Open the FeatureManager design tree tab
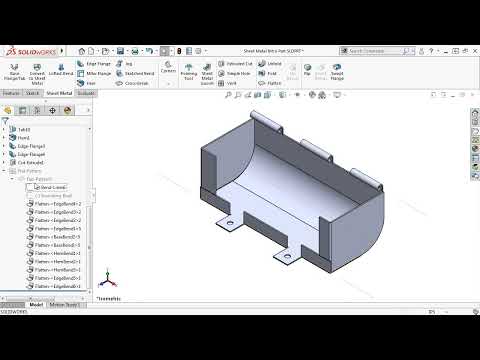This screenshot has height=360, width=480. 8,110
